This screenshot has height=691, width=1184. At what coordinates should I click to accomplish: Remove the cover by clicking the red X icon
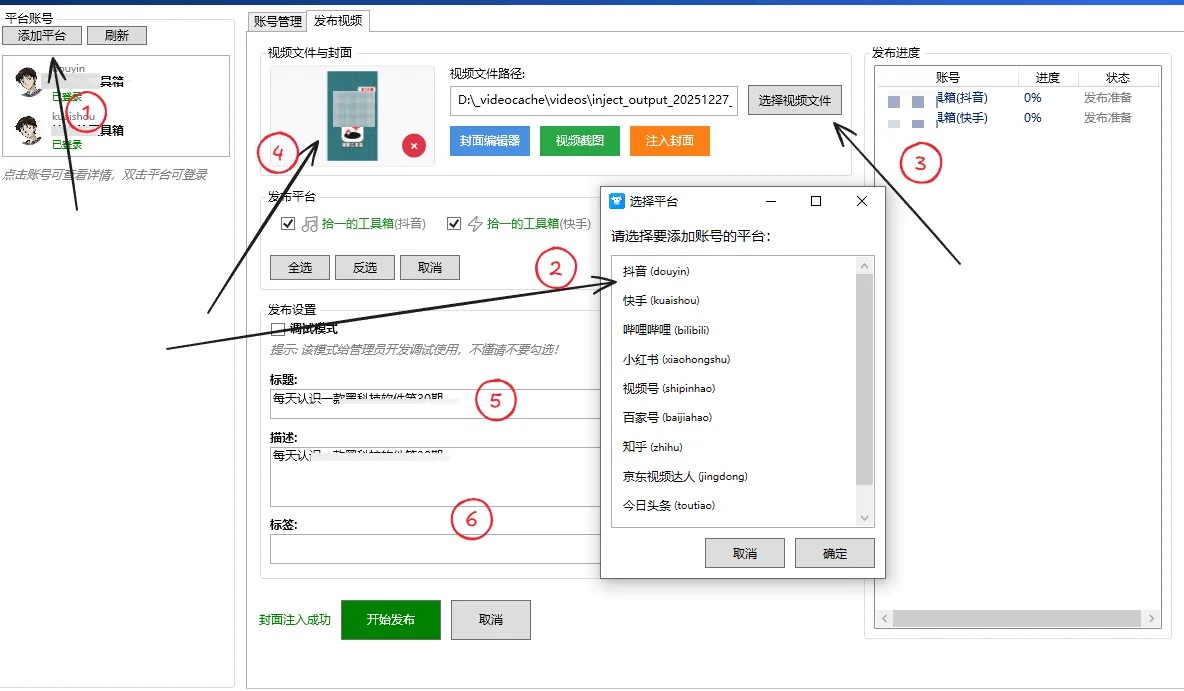[x=414, y=146]
